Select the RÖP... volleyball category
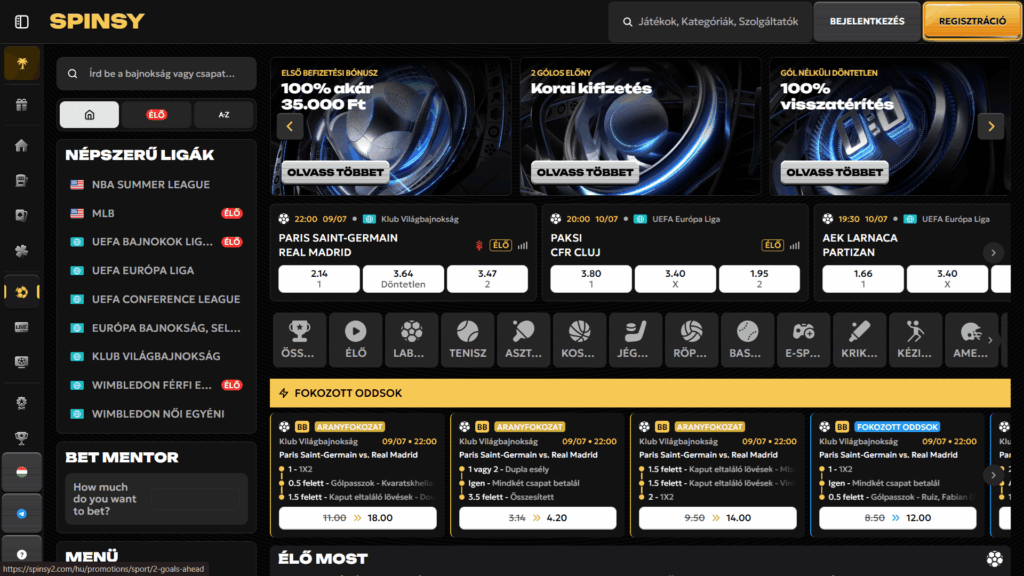 [x=691, y=340]
